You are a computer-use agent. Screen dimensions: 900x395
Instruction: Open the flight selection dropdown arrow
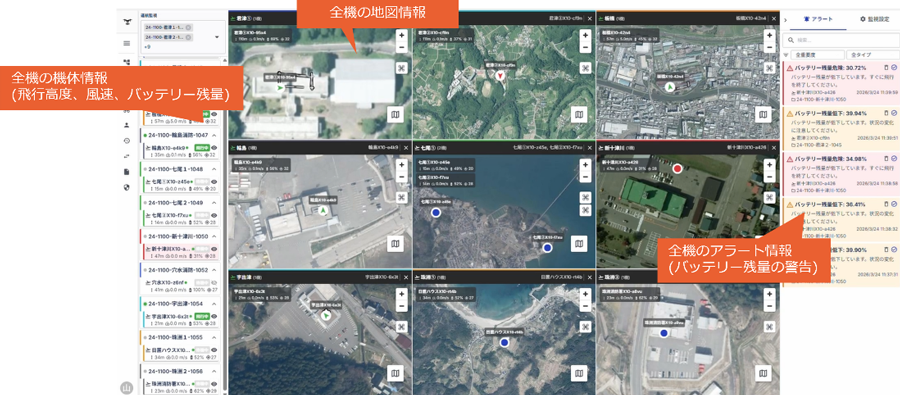(x=217, y=37)
